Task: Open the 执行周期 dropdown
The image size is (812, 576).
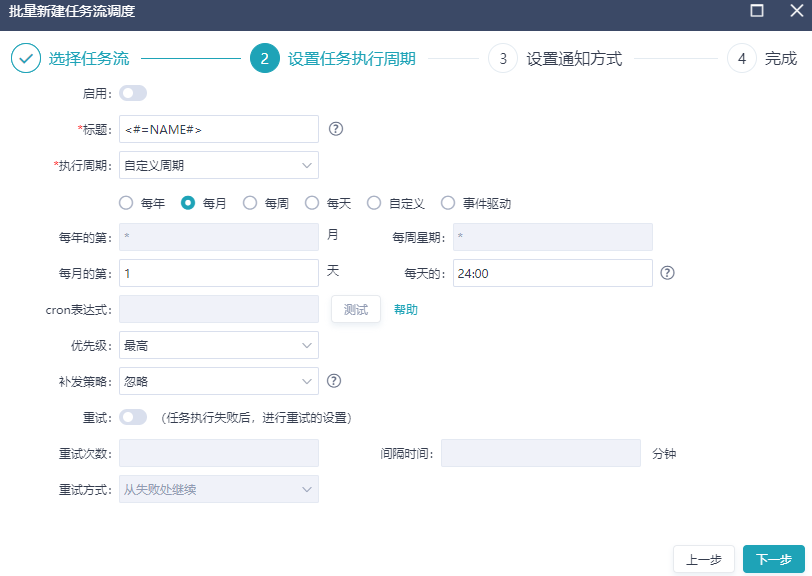Action: (218, 165)
